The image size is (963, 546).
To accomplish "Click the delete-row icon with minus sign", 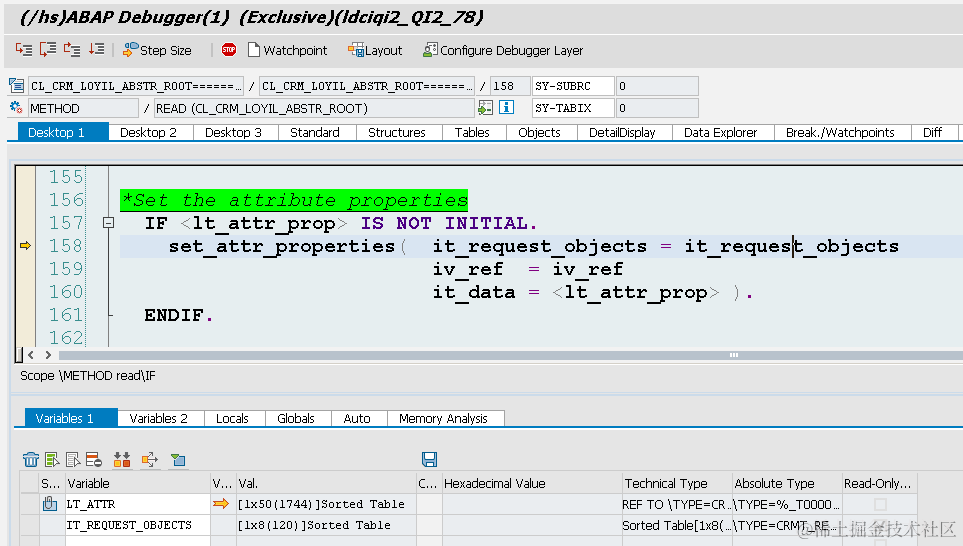I will 94,459.
